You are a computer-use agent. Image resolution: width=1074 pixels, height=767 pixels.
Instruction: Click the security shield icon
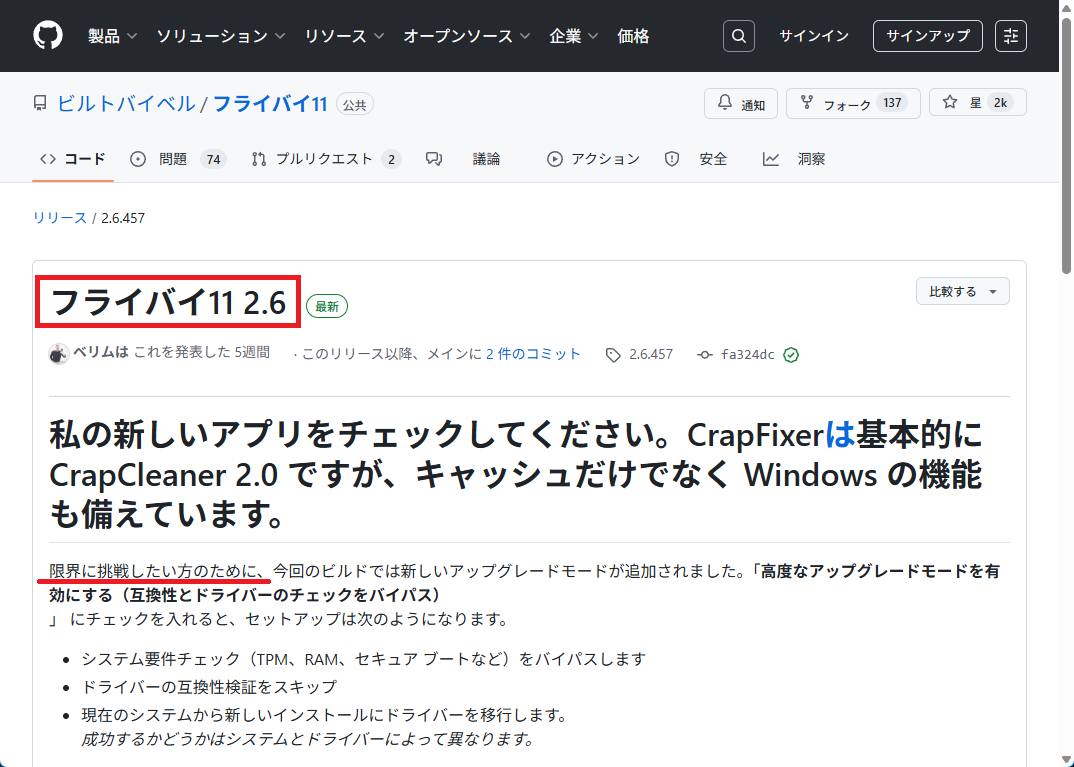(x=672, y=159)
